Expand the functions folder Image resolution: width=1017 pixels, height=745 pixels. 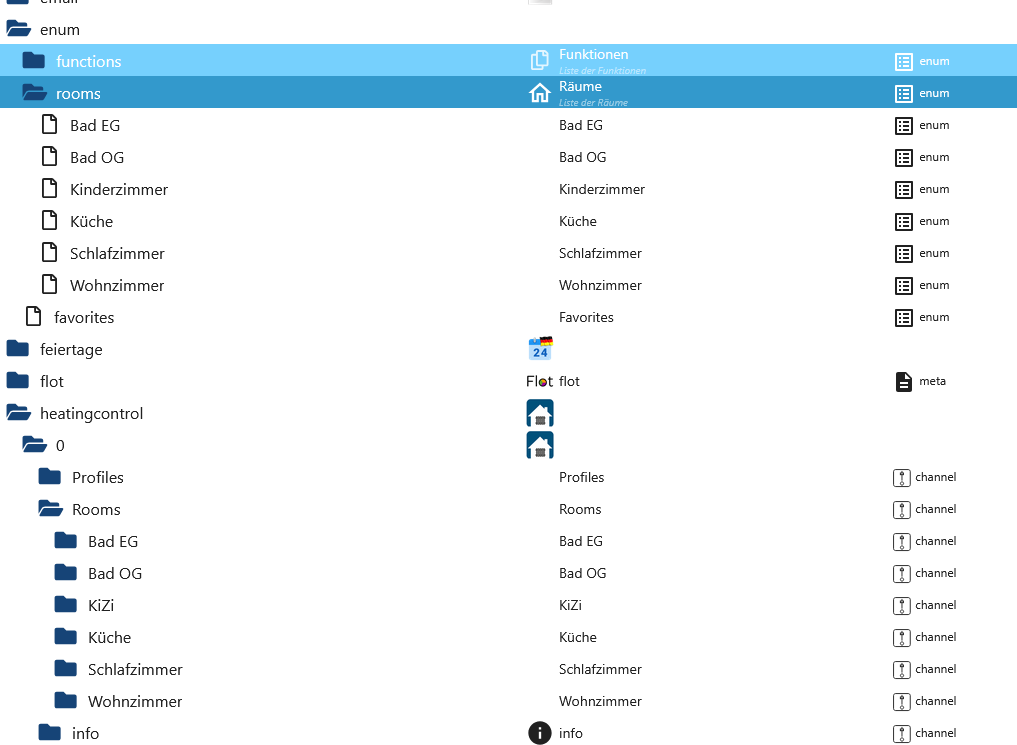[34, 61]
